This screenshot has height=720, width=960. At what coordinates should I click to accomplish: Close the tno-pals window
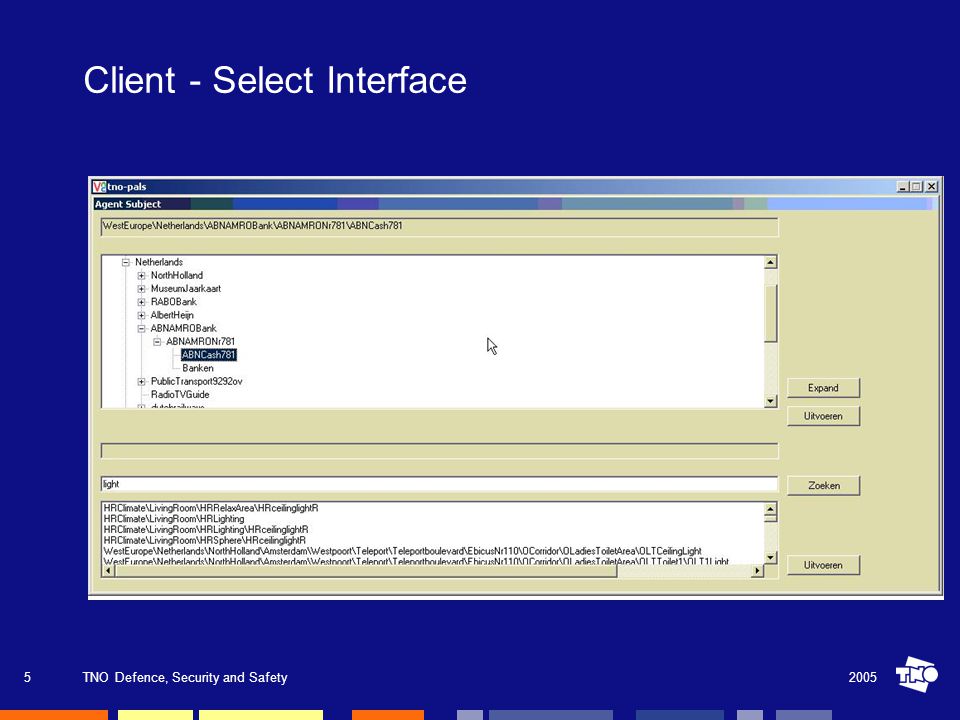[x=931, y=187]
